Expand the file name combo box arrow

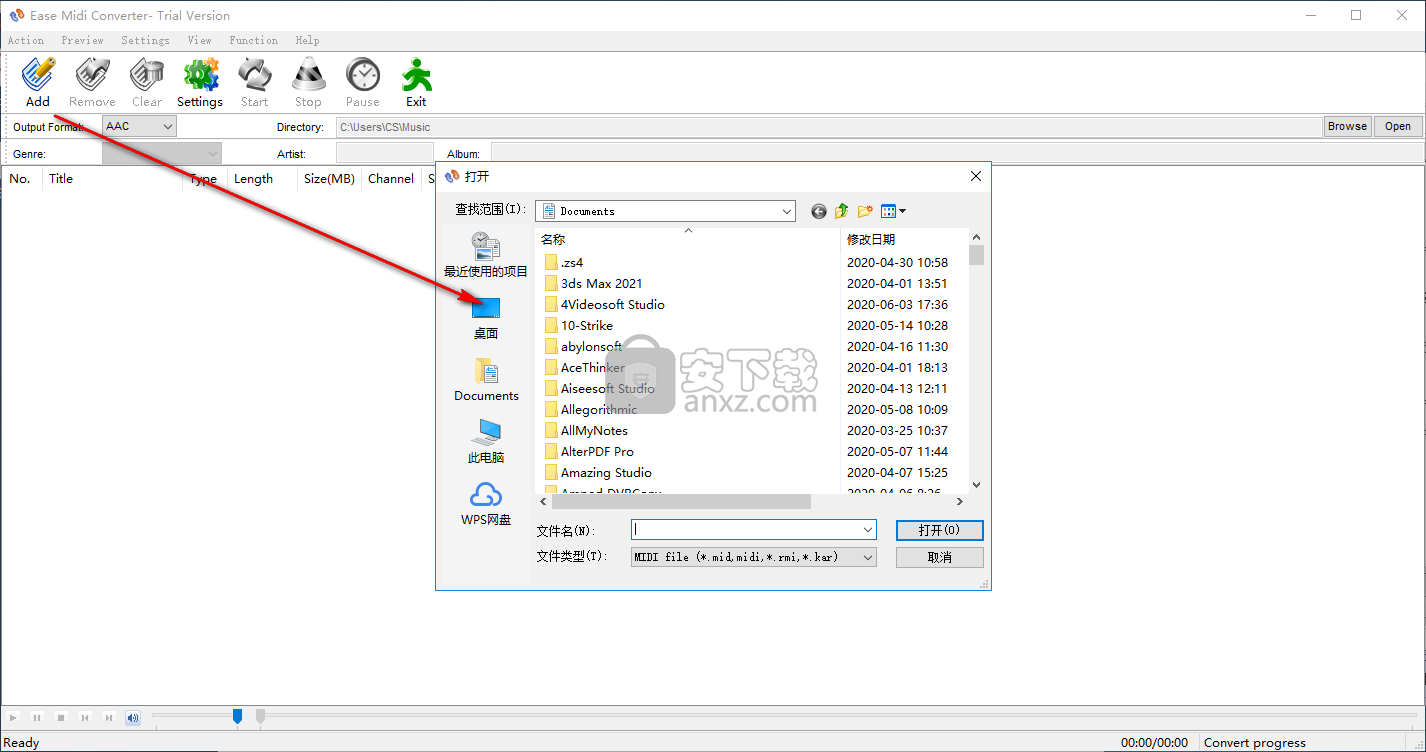click(x=868, y=530)
